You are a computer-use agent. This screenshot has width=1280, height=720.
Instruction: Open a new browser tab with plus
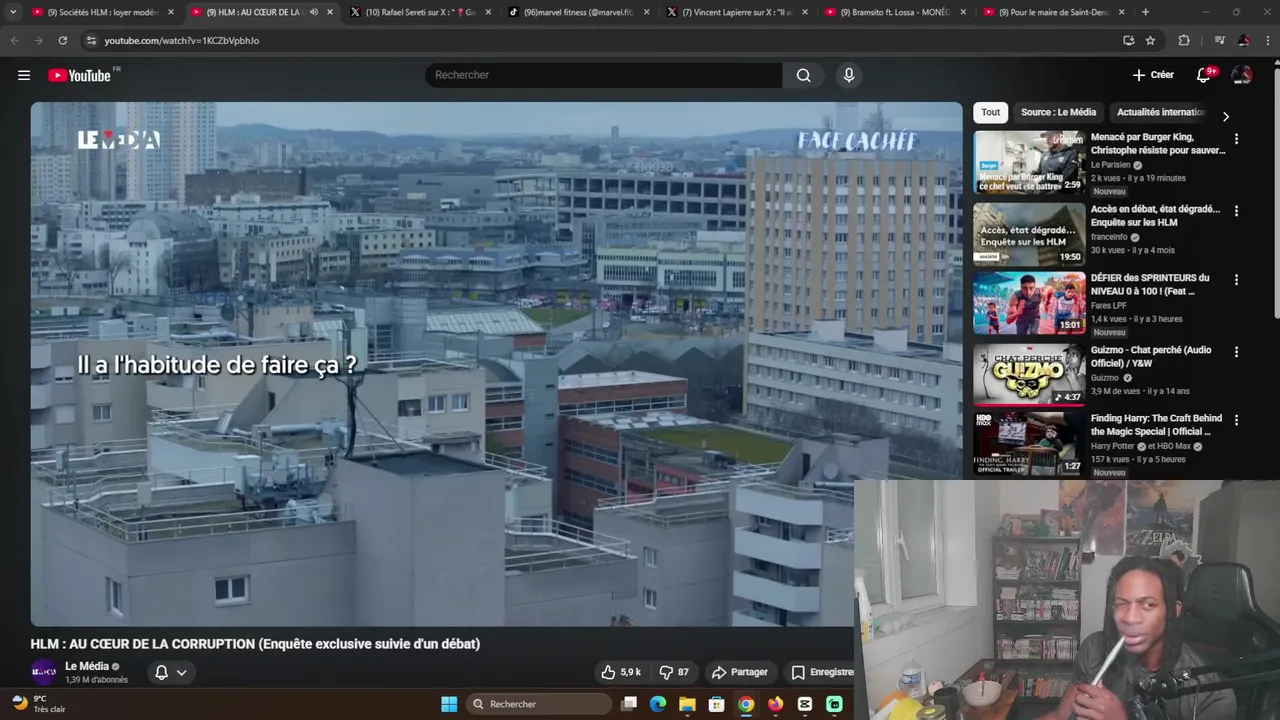(1145, 12)
